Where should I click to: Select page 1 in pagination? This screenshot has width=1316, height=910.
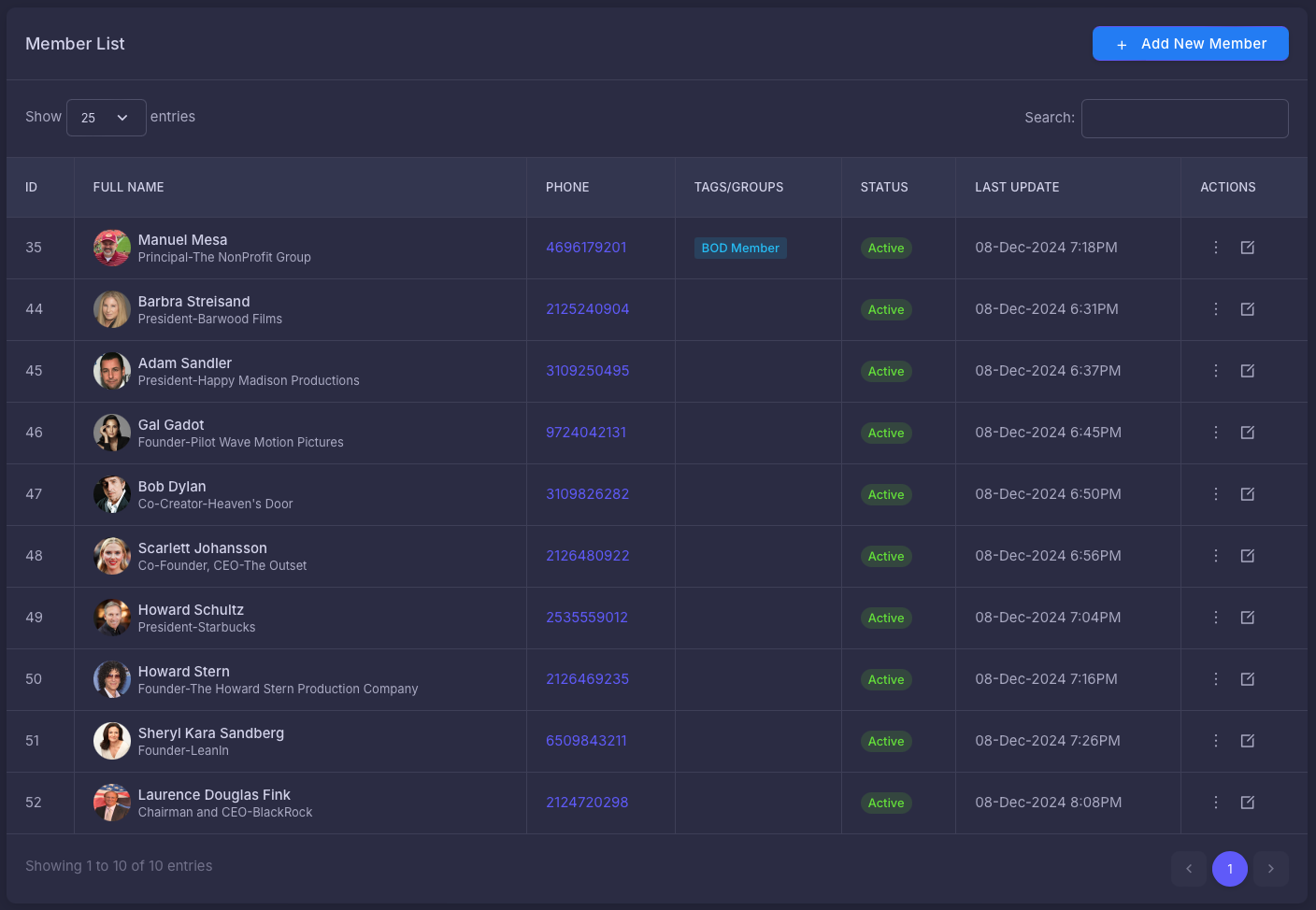click(x=1230, y=869)
